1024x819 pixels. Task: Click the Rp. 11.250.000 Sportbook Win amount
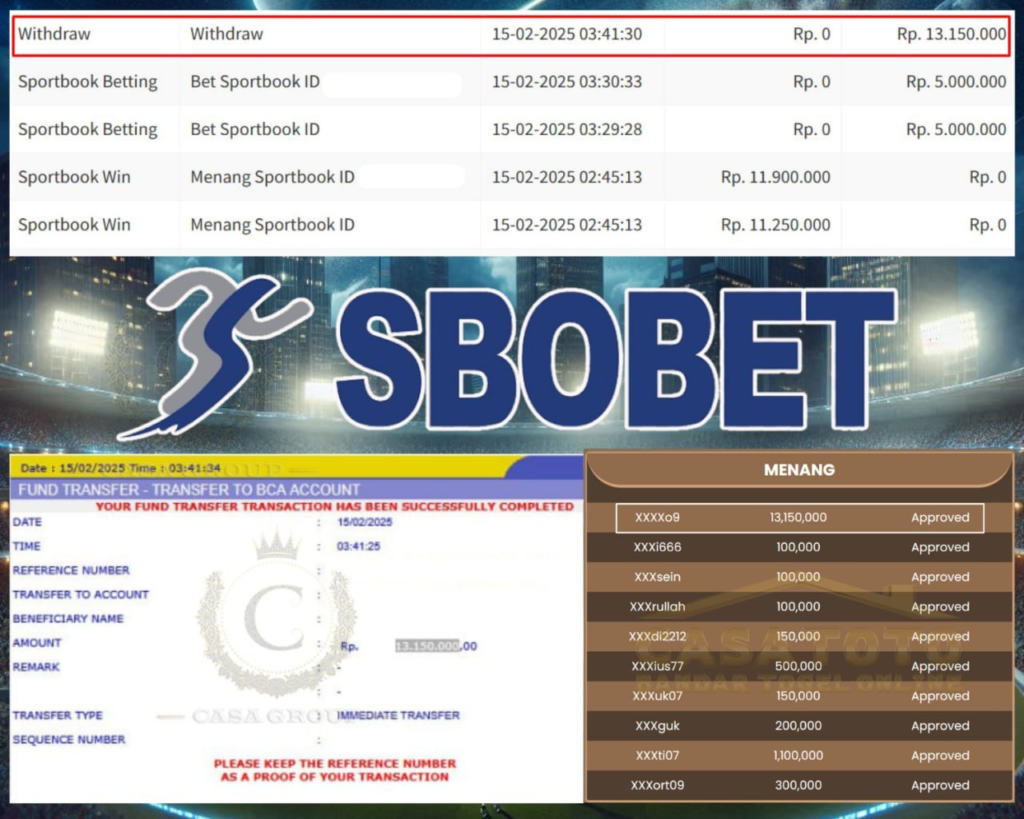point(775,225)
